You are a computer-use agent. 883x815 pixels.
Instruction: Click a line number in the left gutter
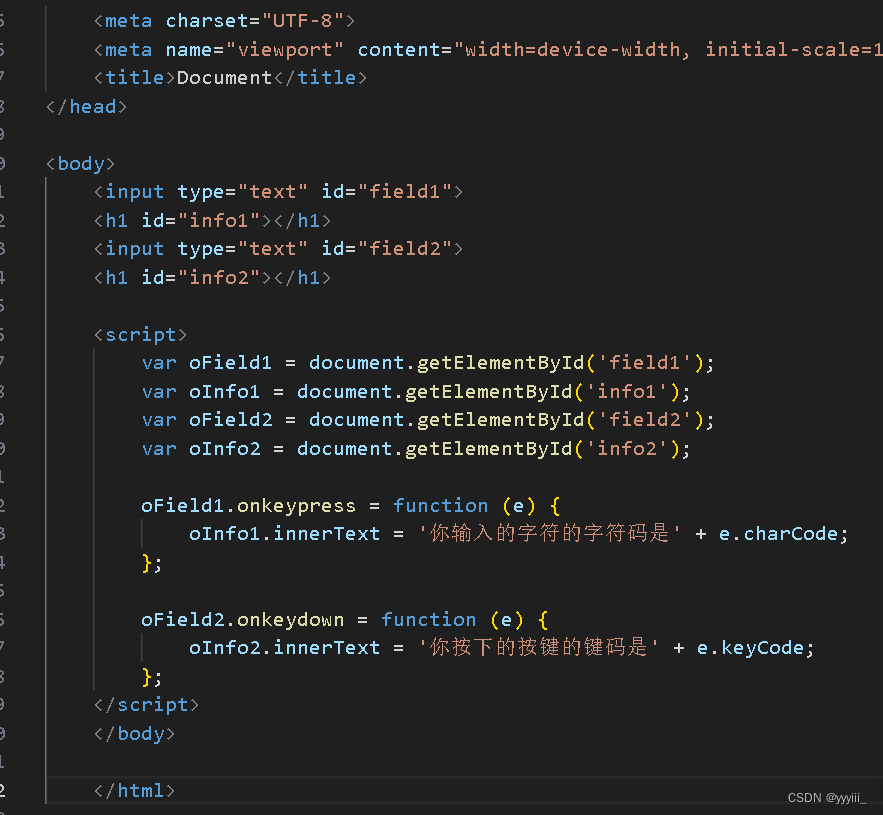click(6, 362)
